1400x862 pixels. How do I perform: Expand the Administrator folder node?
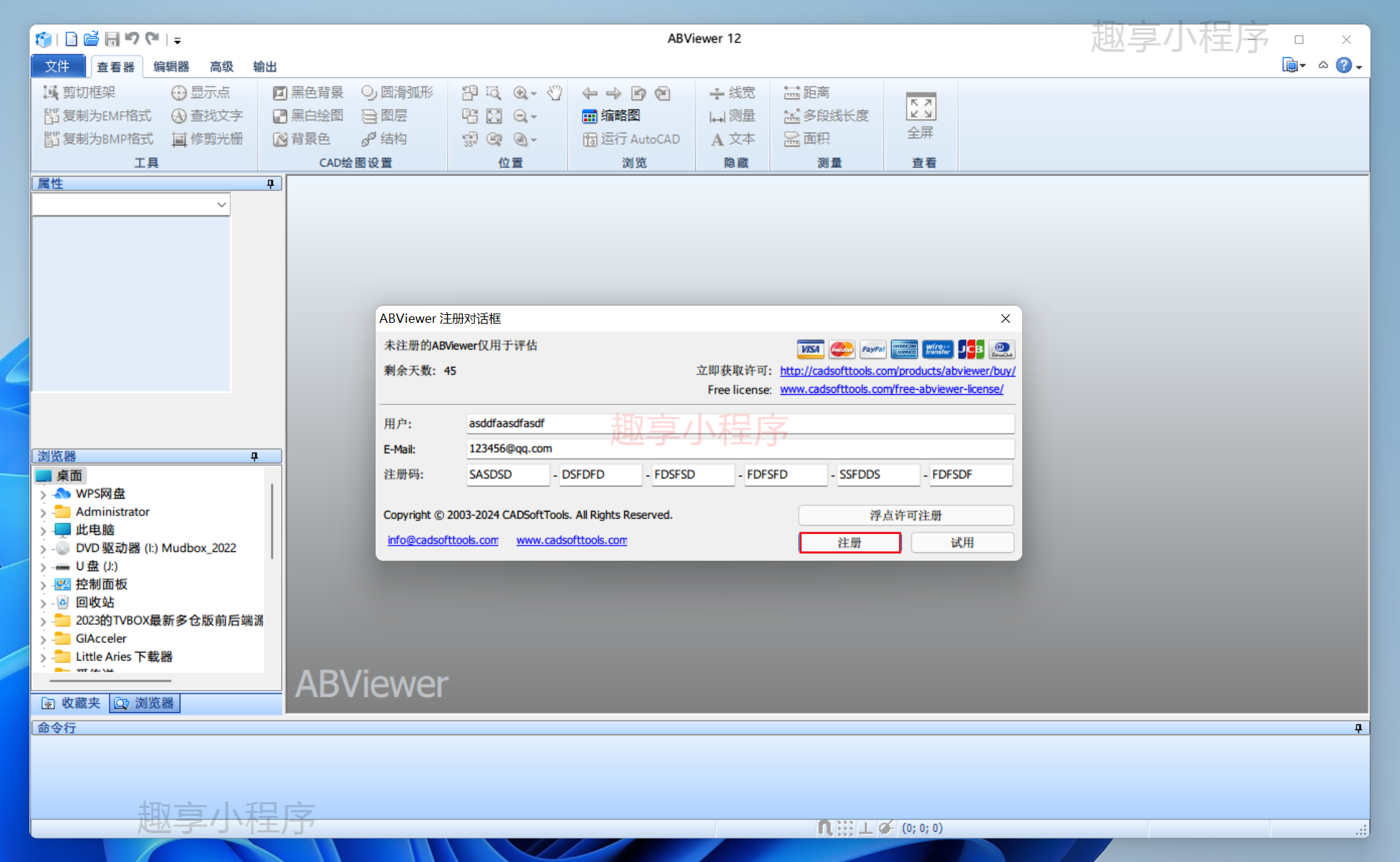coord(43,512)
